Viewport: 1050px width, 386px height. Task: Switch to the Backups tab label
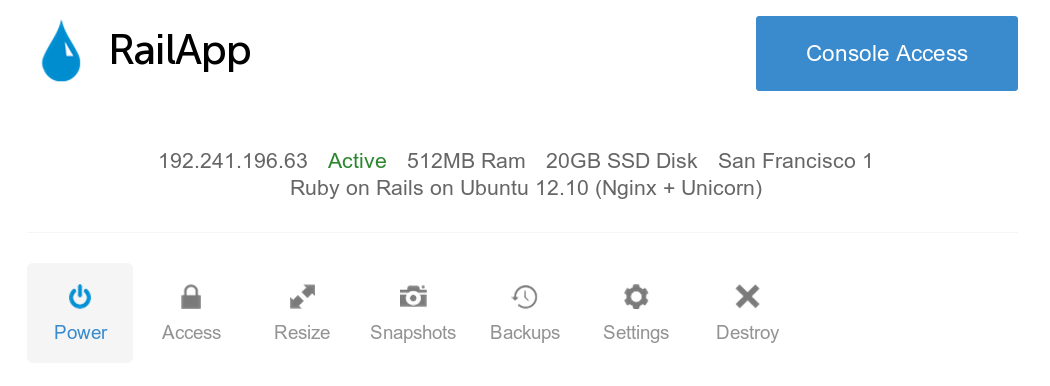point(525,333)
